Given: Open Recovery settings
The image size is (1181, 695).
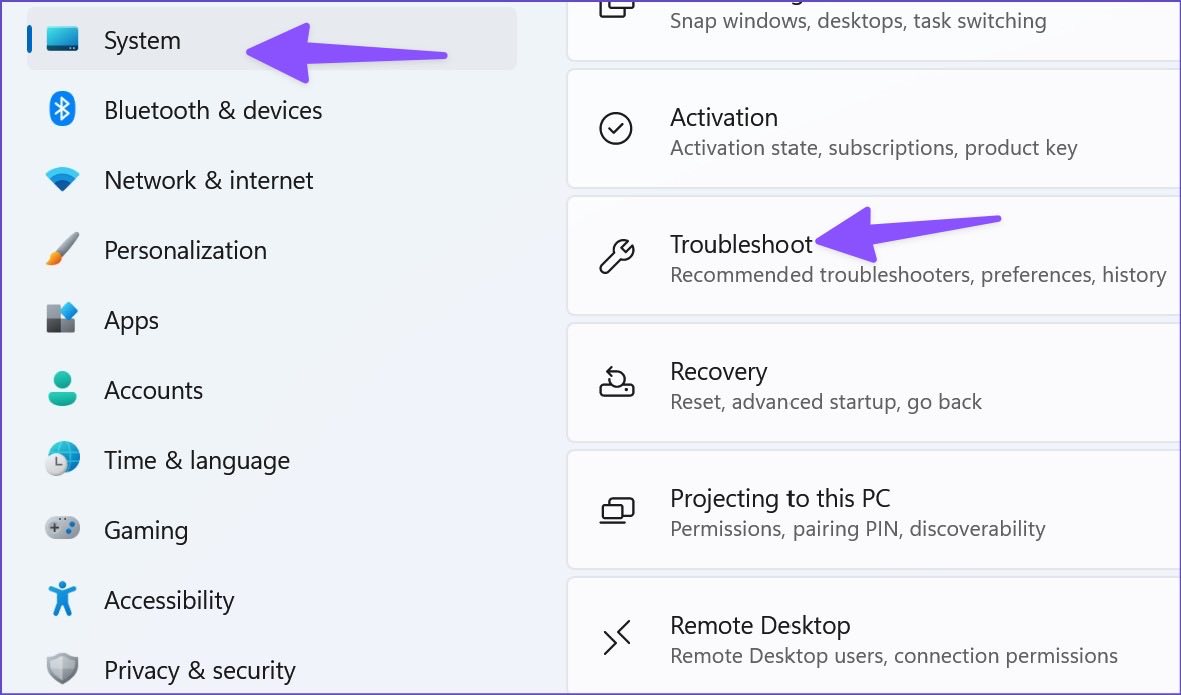Looking at the screenshot, I should 874,383.
